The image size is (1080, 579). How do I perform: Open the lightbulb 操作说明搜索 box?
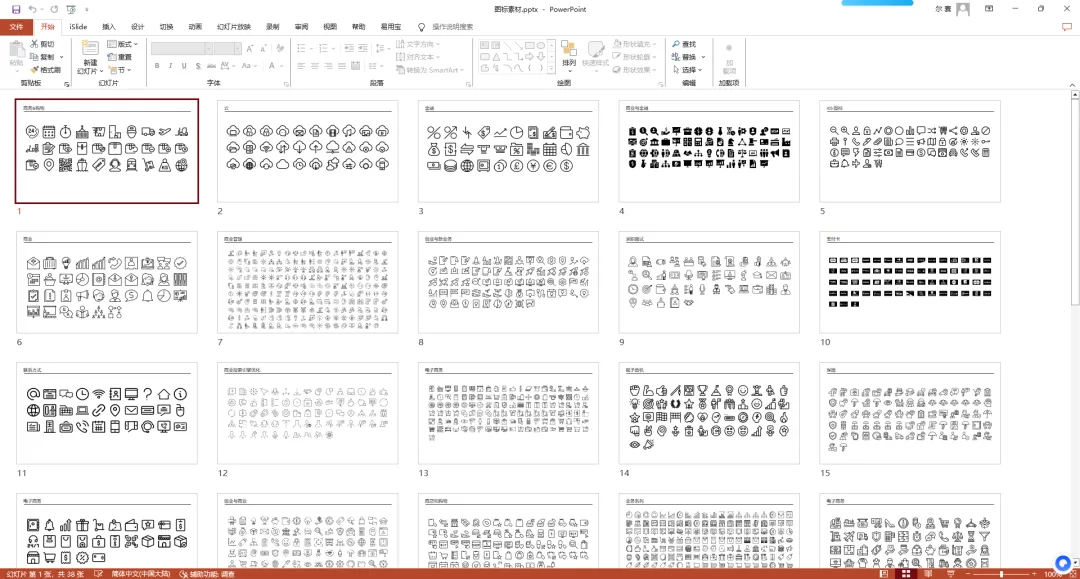[x=446, y=27]
